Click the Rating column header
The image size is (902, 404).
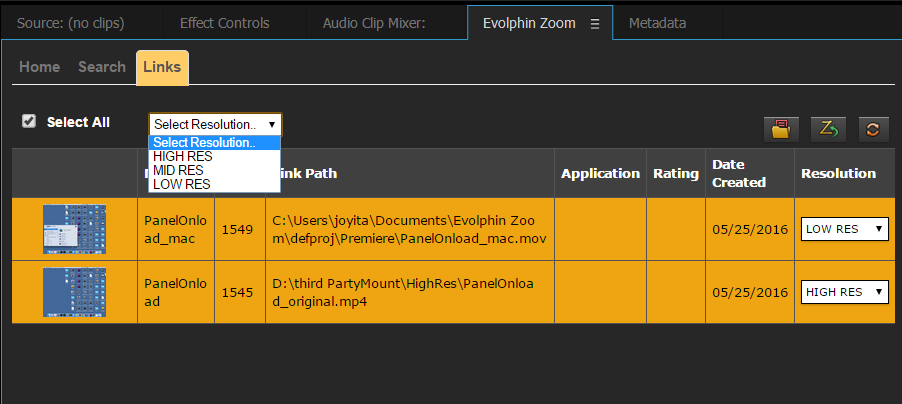pyautogui.click(x=676, y=173)
